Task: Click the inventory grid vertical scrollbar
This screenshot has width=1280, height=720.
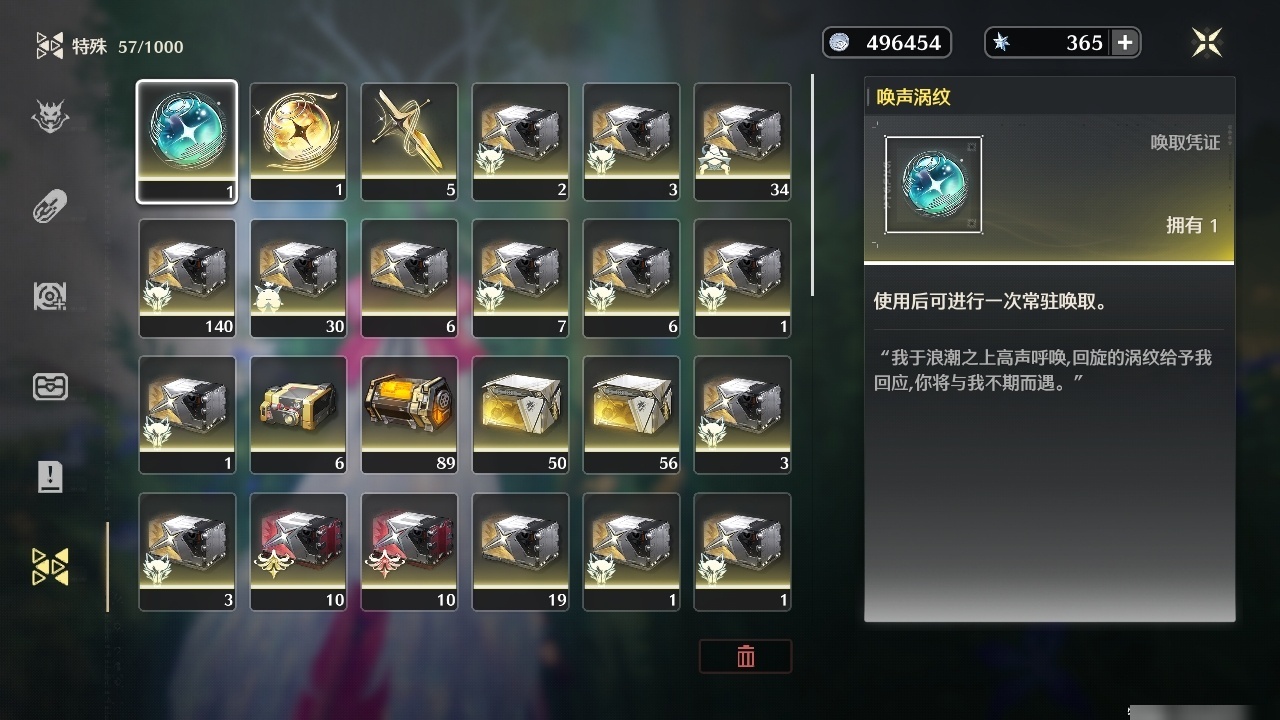Action: [x=812, y=185]
